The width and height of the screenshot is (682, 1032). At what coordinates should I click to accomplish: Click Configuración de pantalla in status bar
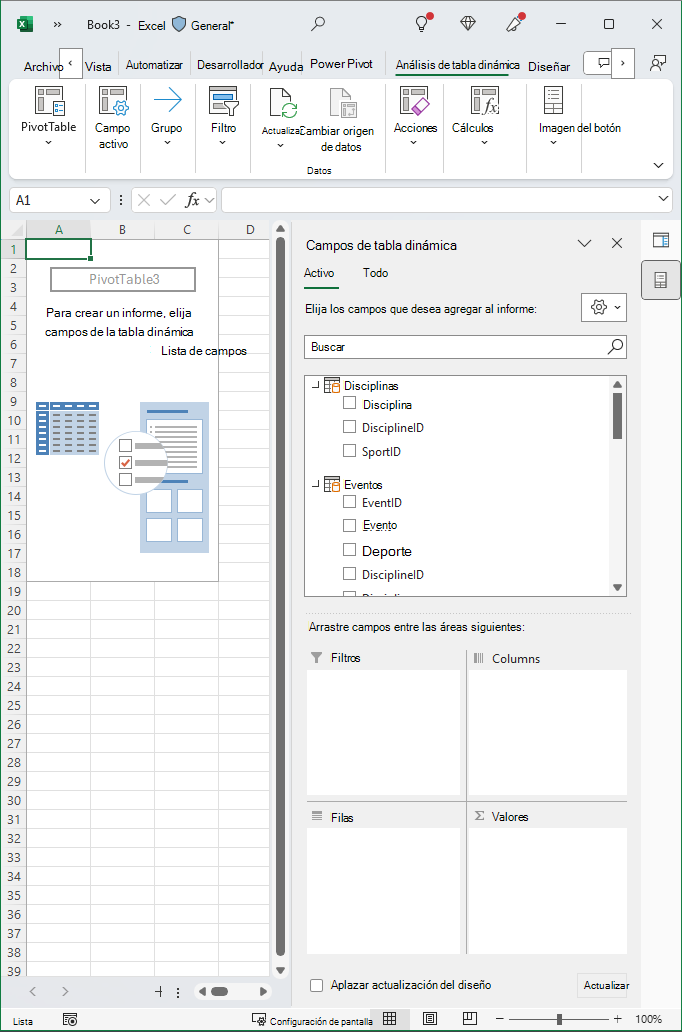click(x=313, y=1021)
